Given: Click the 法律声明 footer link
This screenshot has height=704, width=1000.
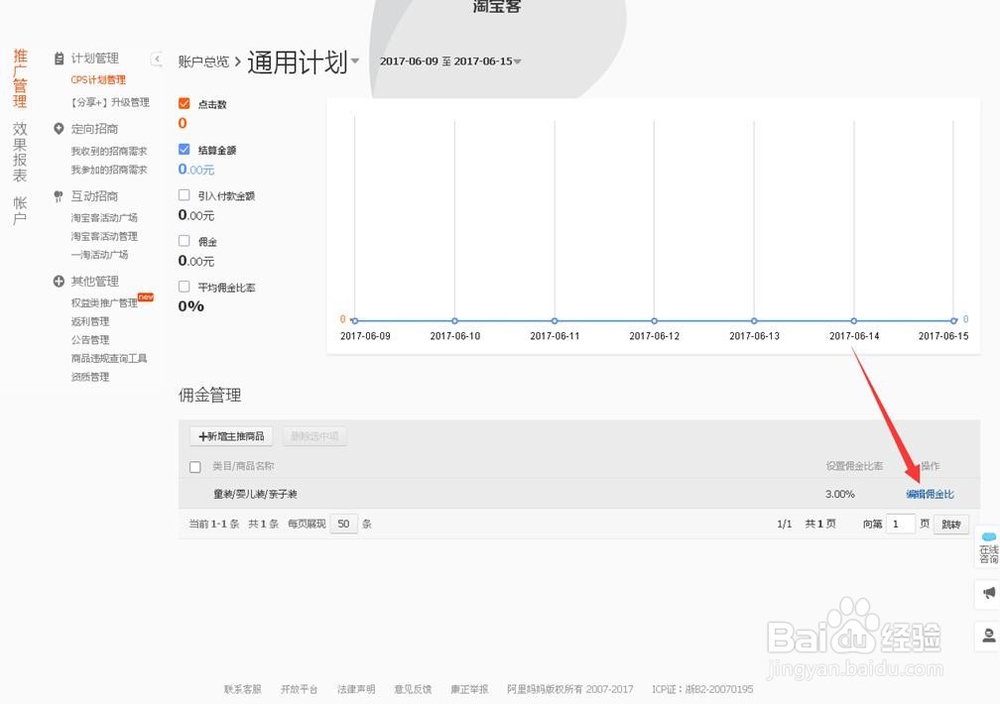Looking at the screenshot, I should pyautogui.click(x=356, y=689).
